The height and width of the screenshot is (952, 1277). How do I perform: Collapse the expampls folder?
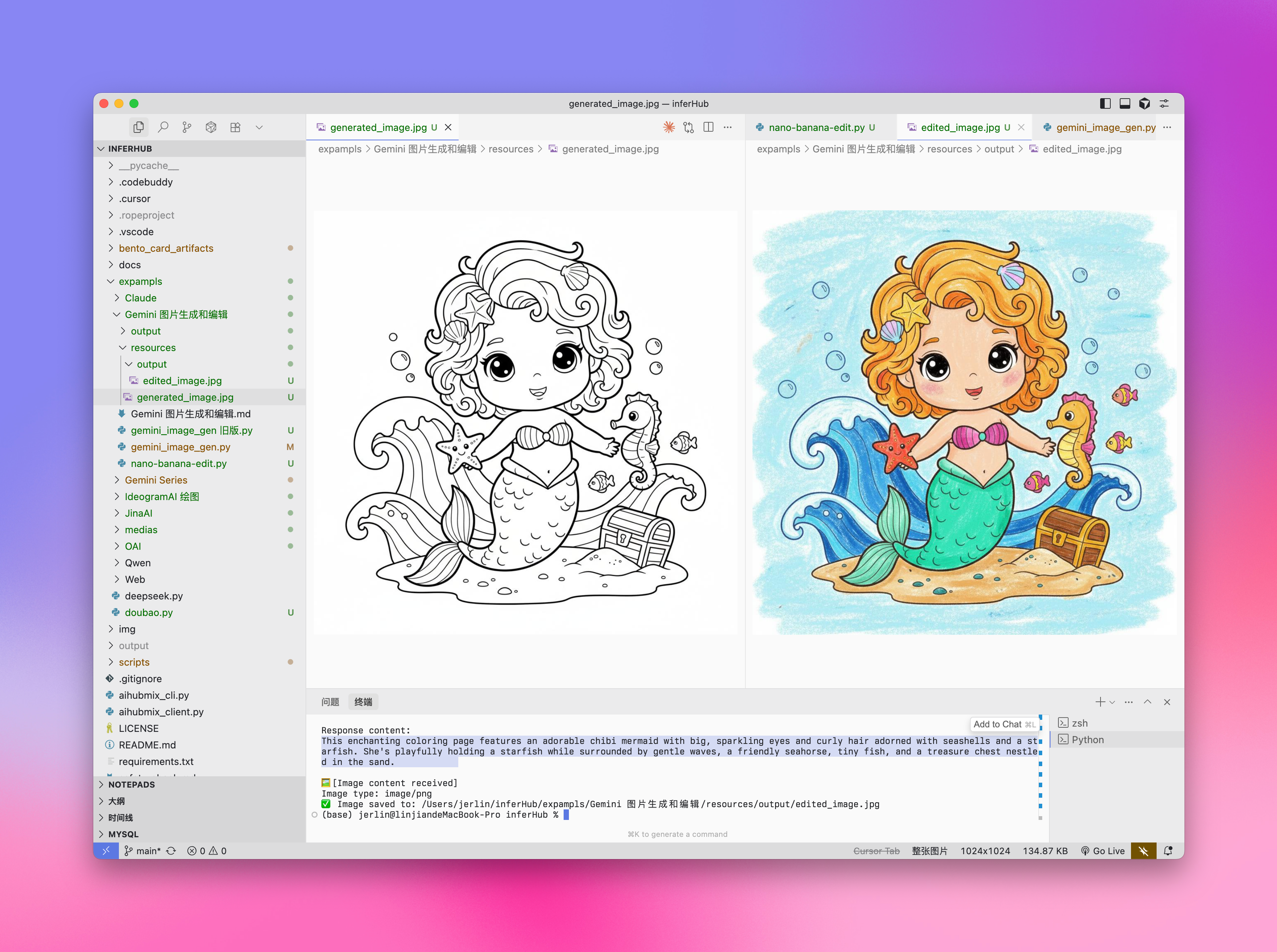coord(140,281)
